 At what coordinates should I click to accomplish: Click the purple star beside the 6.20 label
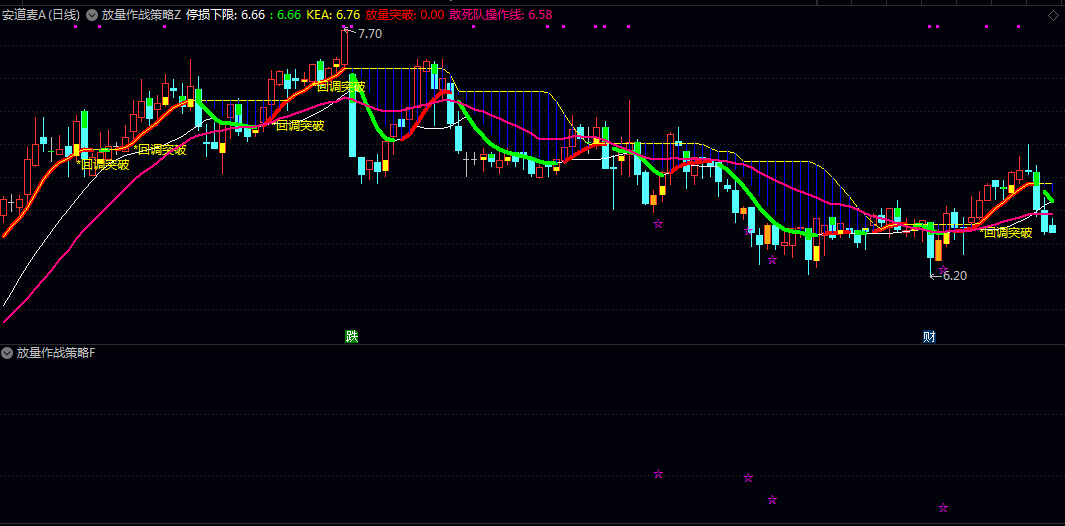click(943, 269)
